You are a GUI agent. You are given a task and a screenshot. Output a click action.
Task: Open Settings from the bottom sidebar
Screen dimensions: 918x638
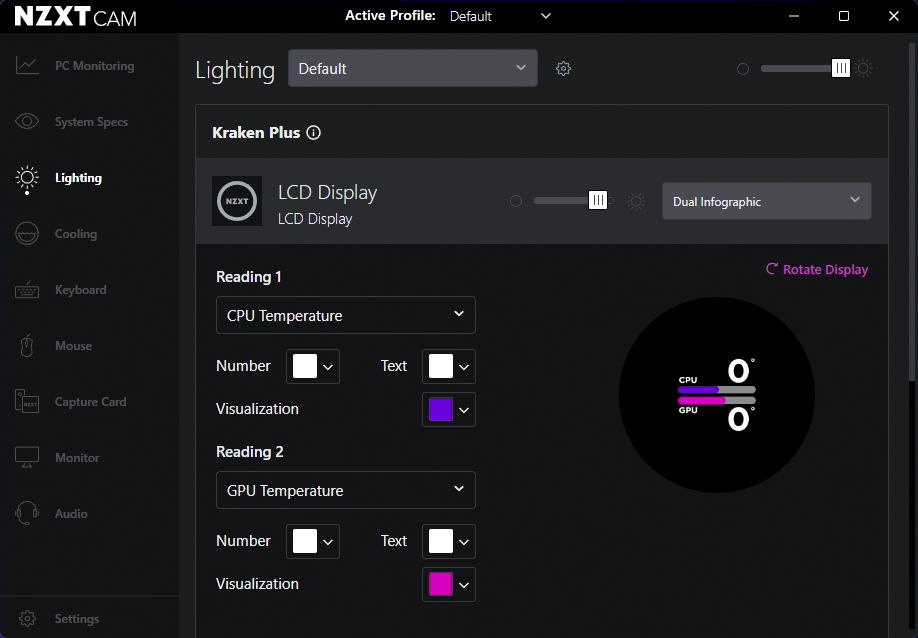[75, 618]
